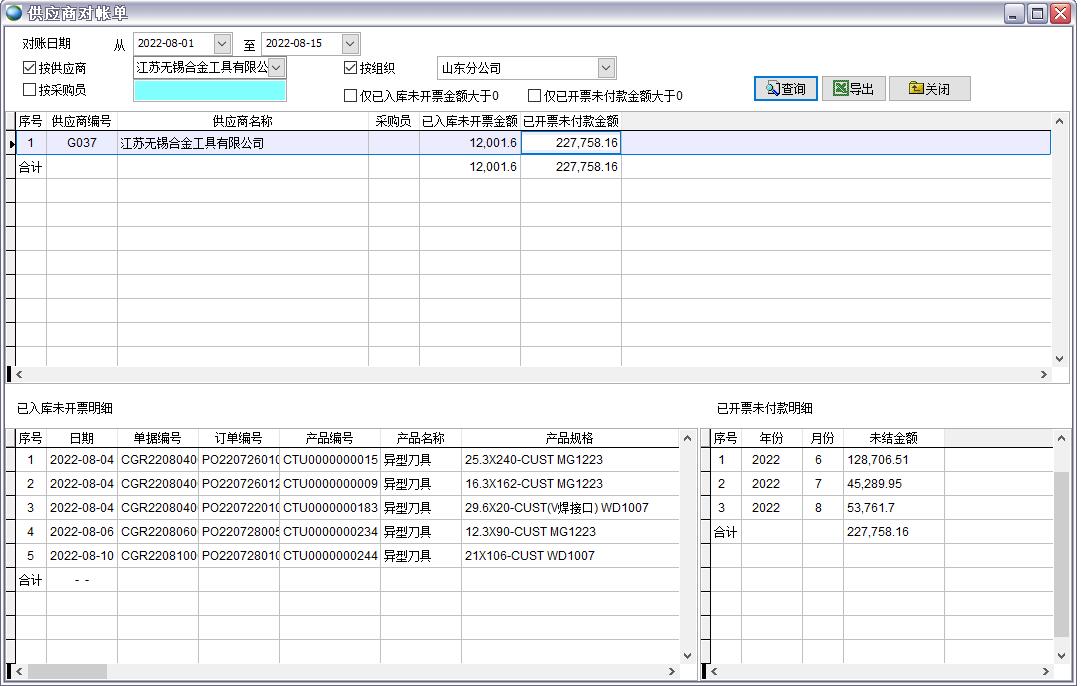The image size is (1081, 686).
Task: Click the 供应商名称 column header
Action: [x=242, y=121]
